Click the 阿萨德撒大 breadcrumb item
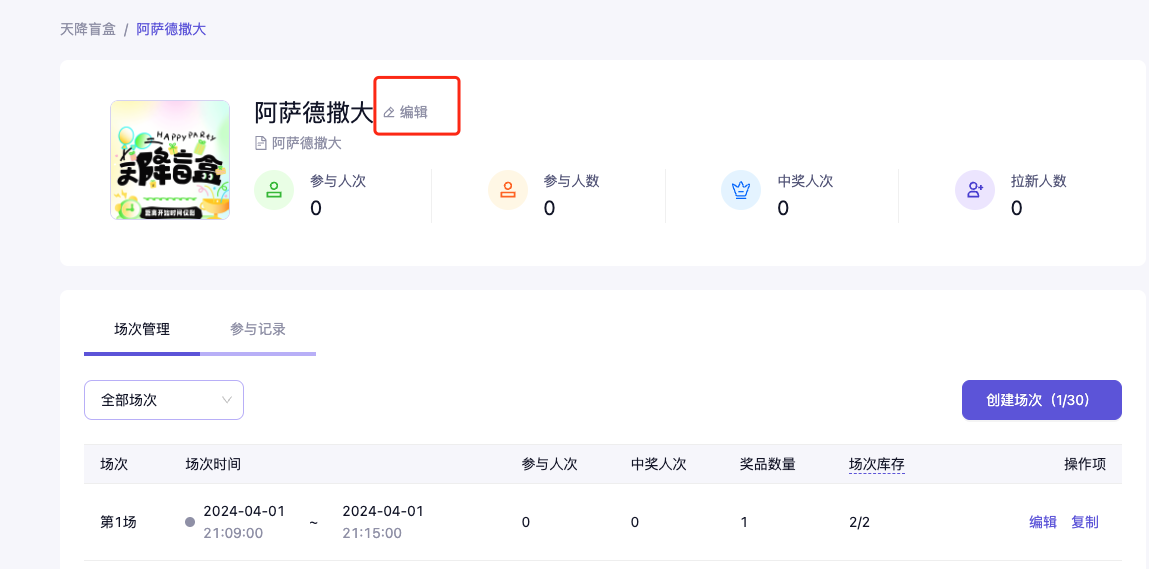 (171, 29)
